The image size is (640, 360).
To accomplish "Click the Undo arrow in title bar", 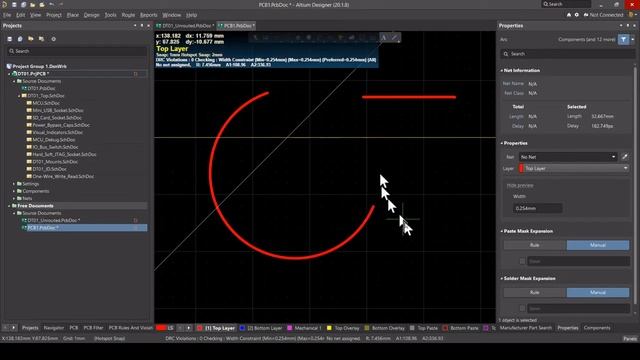I will tap(51, 4).
